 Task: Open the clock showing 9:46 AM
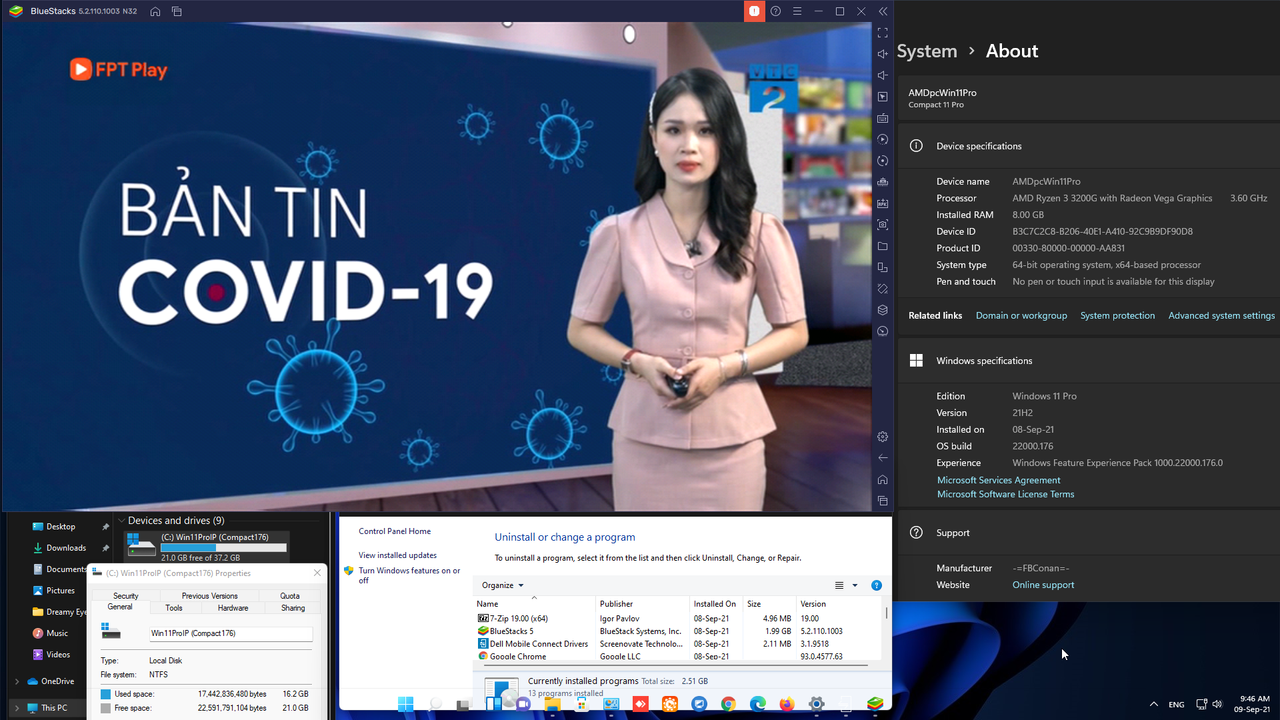pyautogui.click(x=1254, y=704)
